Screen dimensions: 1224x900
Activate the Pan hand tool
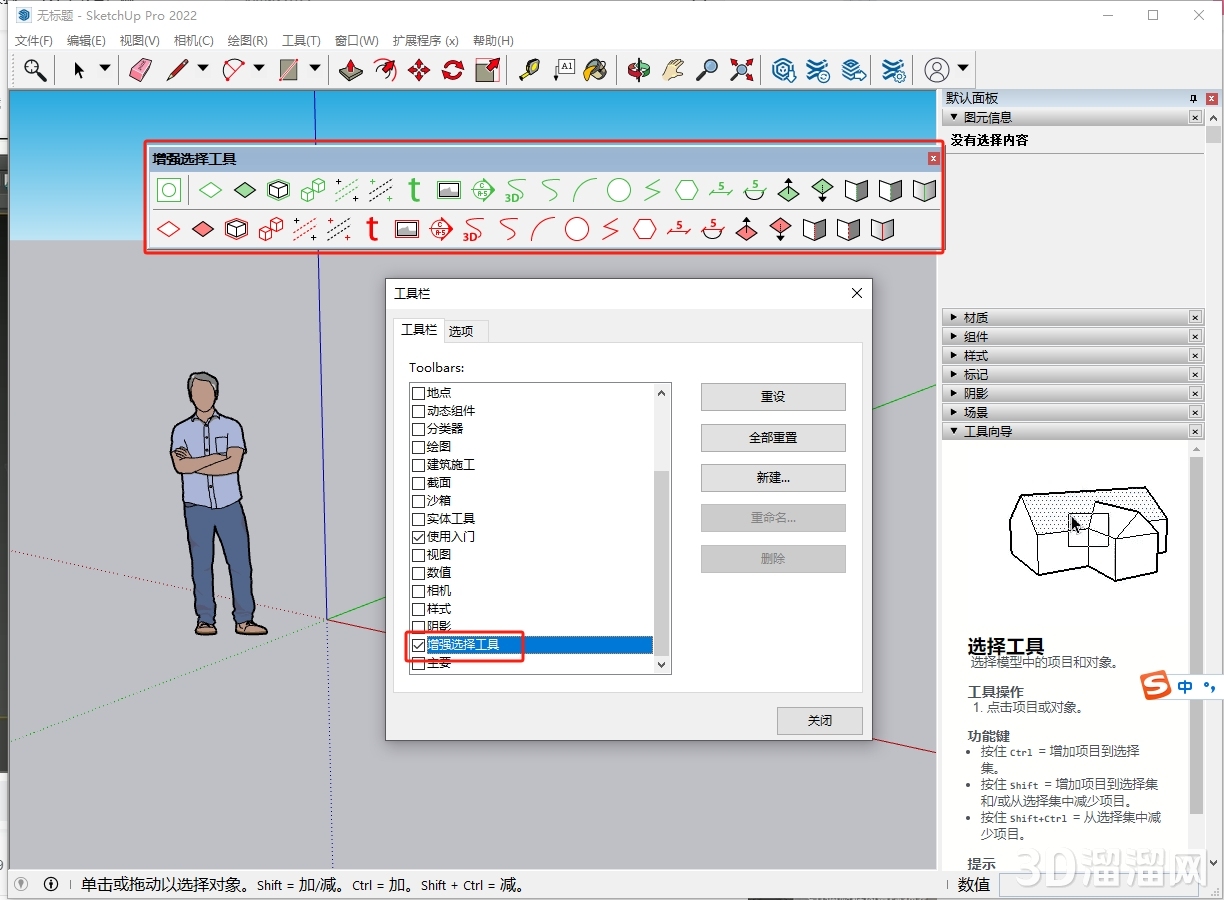pos(672,70)
